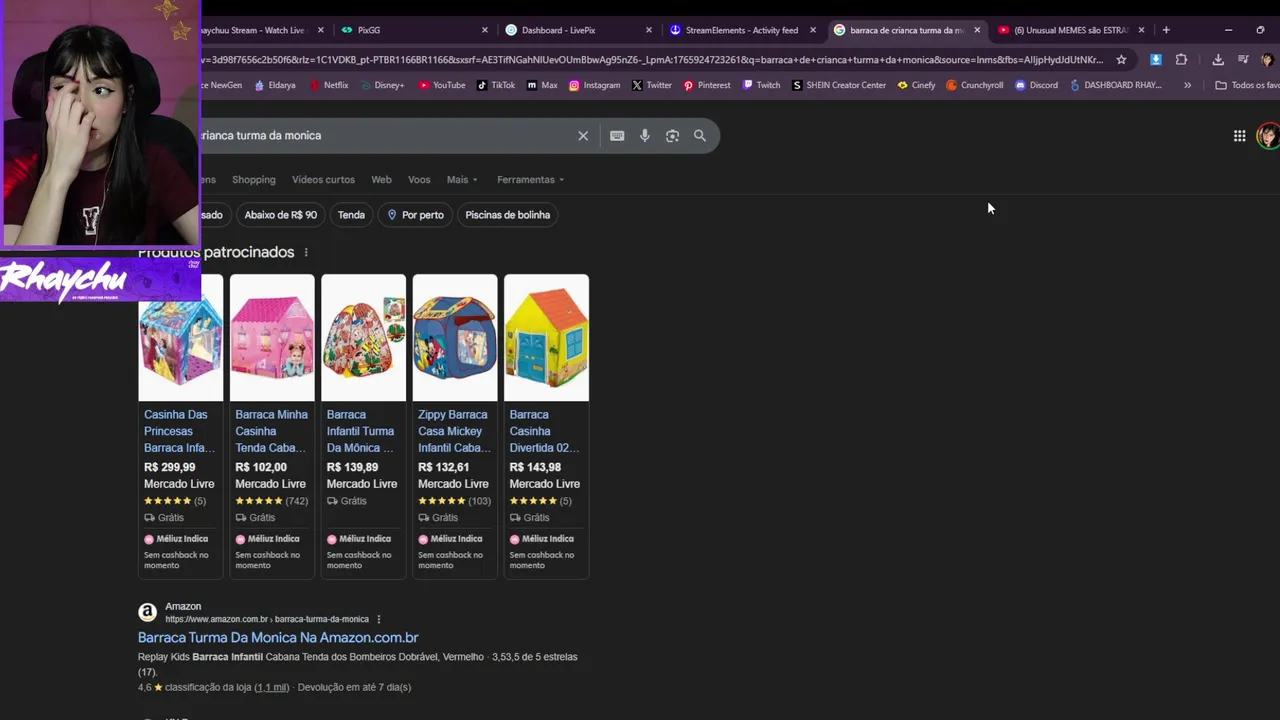Click the magnifying glass search button
Image resolution: width=1280 pixels, height=720 pixels.
(x=700, y=136)
